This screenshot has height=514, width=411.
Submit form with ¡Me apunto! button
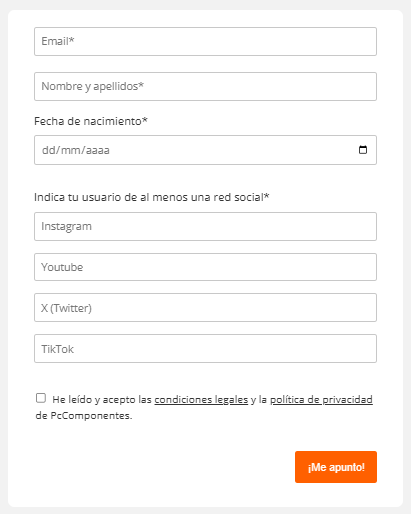(336, 467)
